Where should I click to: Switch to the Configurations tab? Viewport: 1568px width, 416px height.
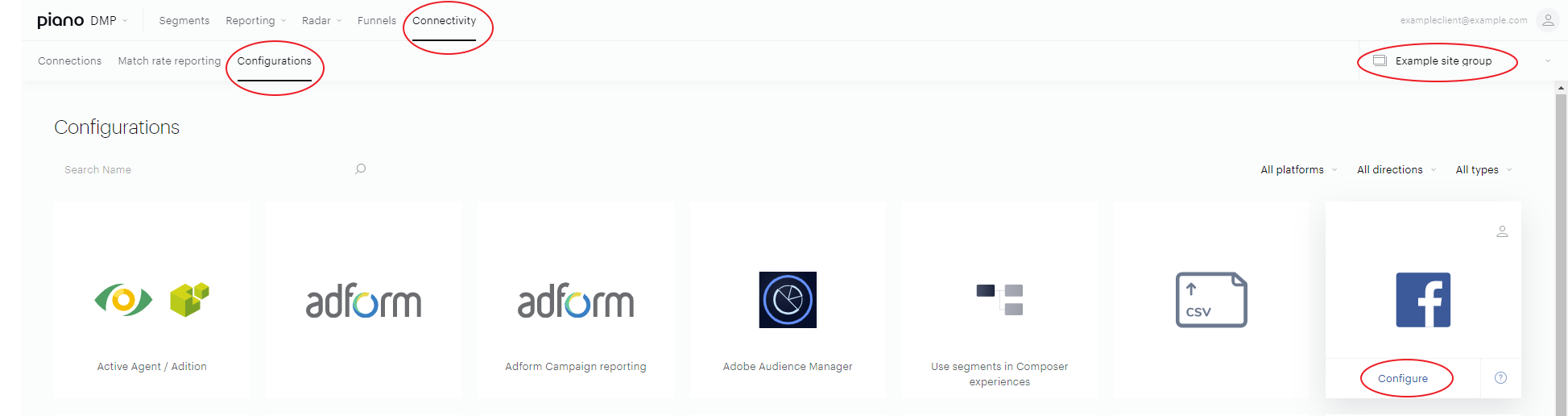point(274,61)
